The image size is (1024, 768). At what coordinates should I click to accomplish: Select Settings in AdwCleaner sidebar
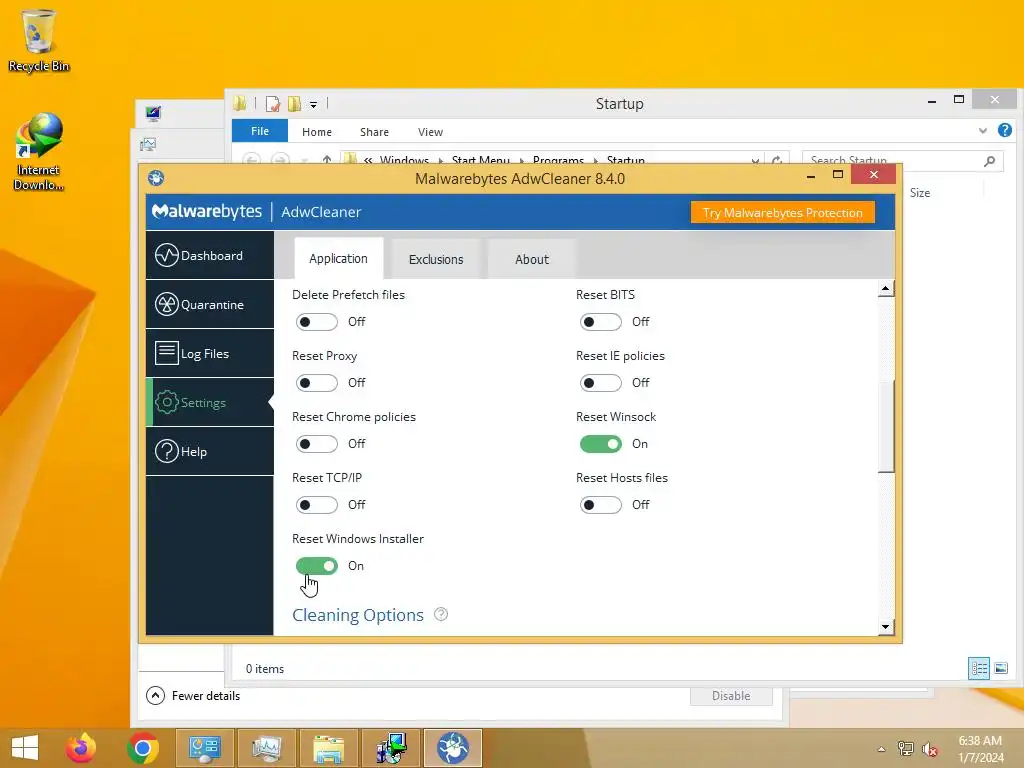210,402
